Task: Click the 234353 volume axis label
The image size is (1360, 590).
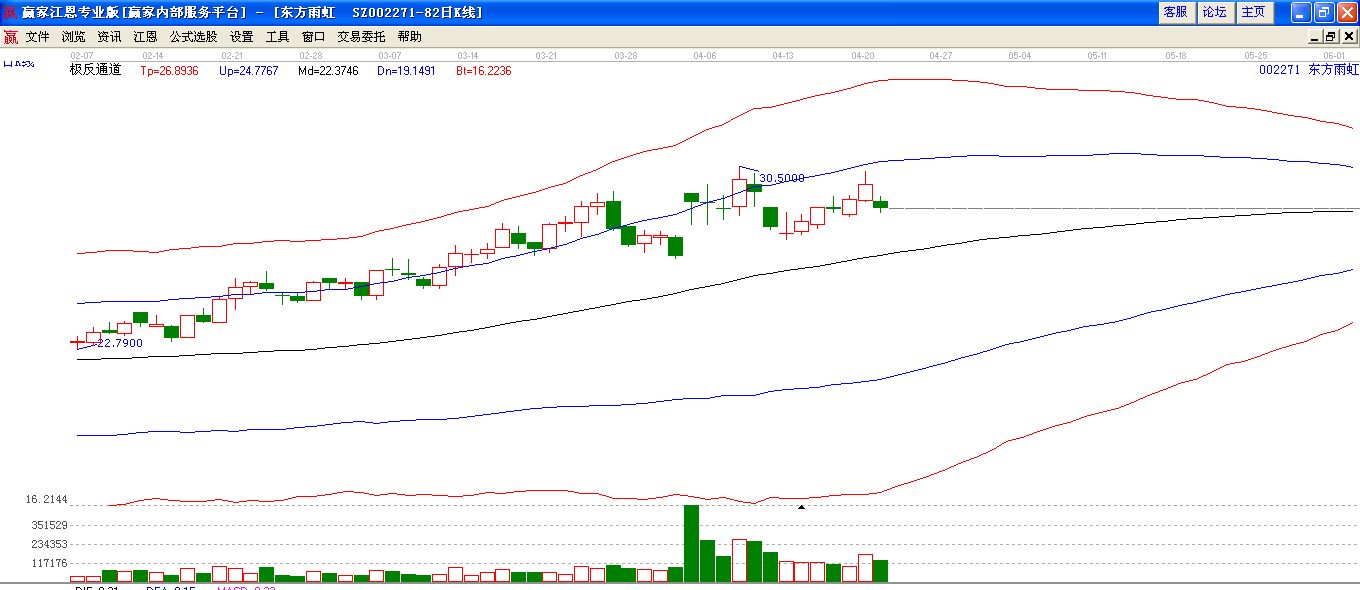Action: pyautogui.click(x=49, y=544)
